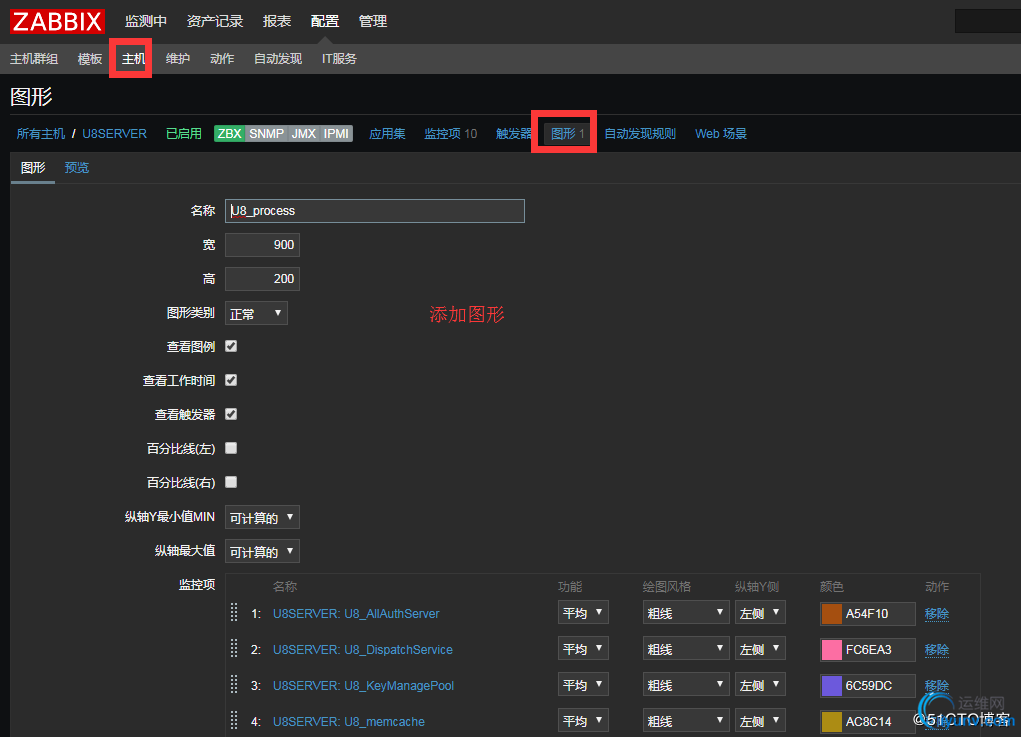
Task: Grab drag handle of U8_AllAuthServer row
Action: coord(234,613)
